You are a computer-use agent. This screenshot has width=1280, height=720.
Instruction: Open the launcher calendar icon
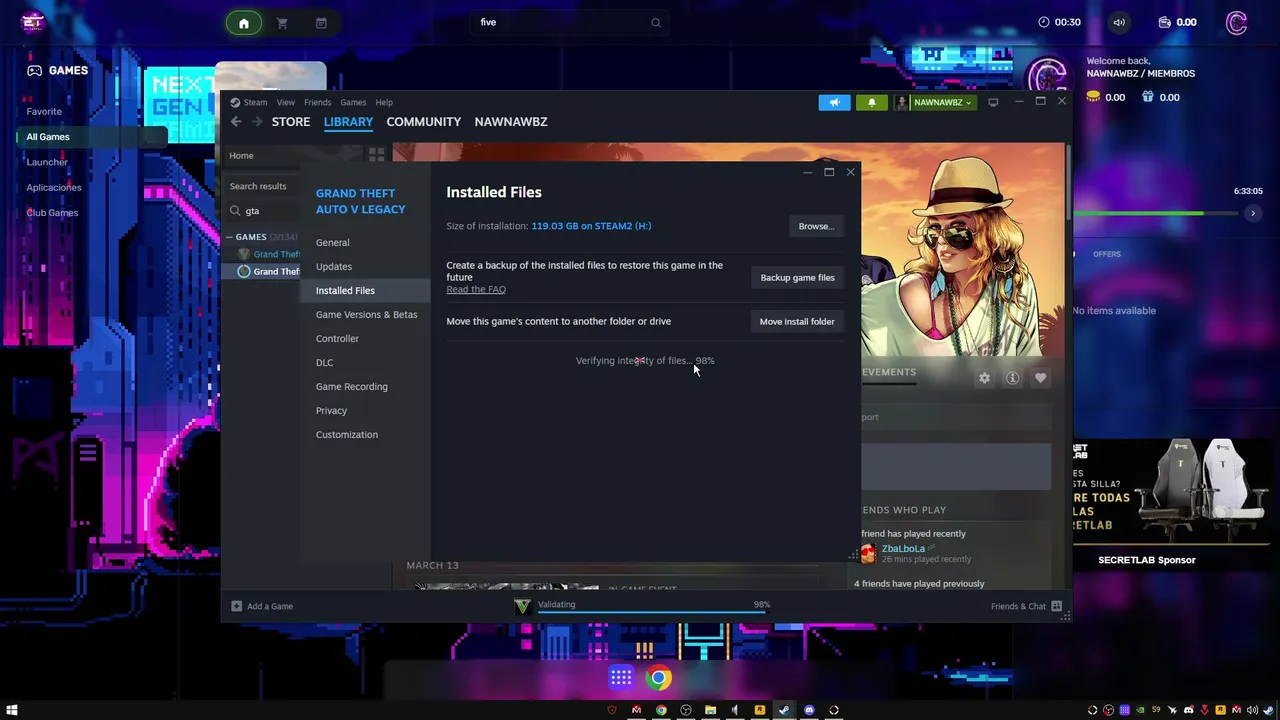pyautogui.click(x=321, y=23)
